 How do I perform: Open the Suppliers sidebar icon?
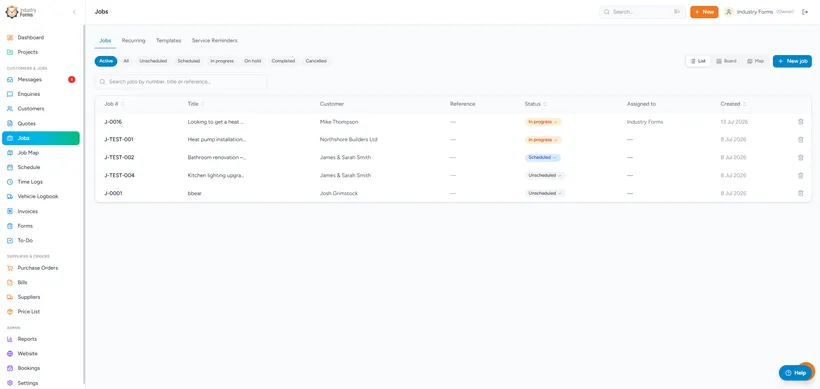click(10, 297)
